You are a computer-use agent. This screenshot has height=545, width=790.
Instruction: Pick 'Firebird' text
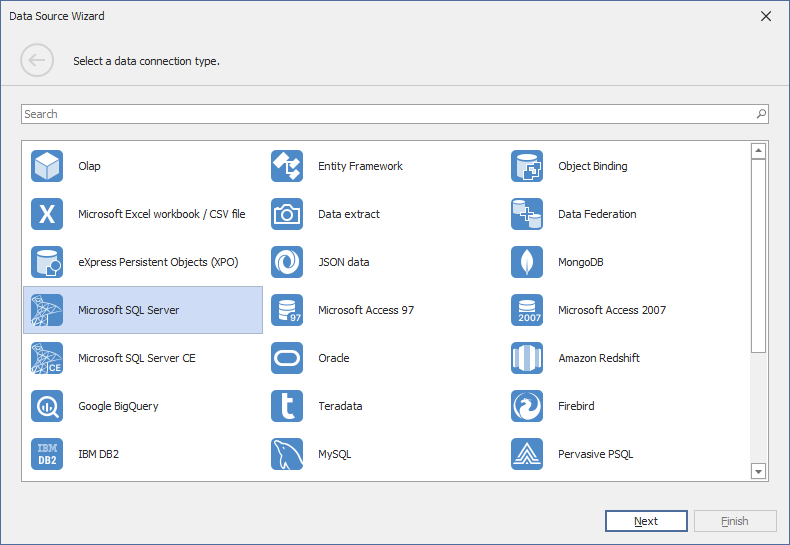point(576,406)
